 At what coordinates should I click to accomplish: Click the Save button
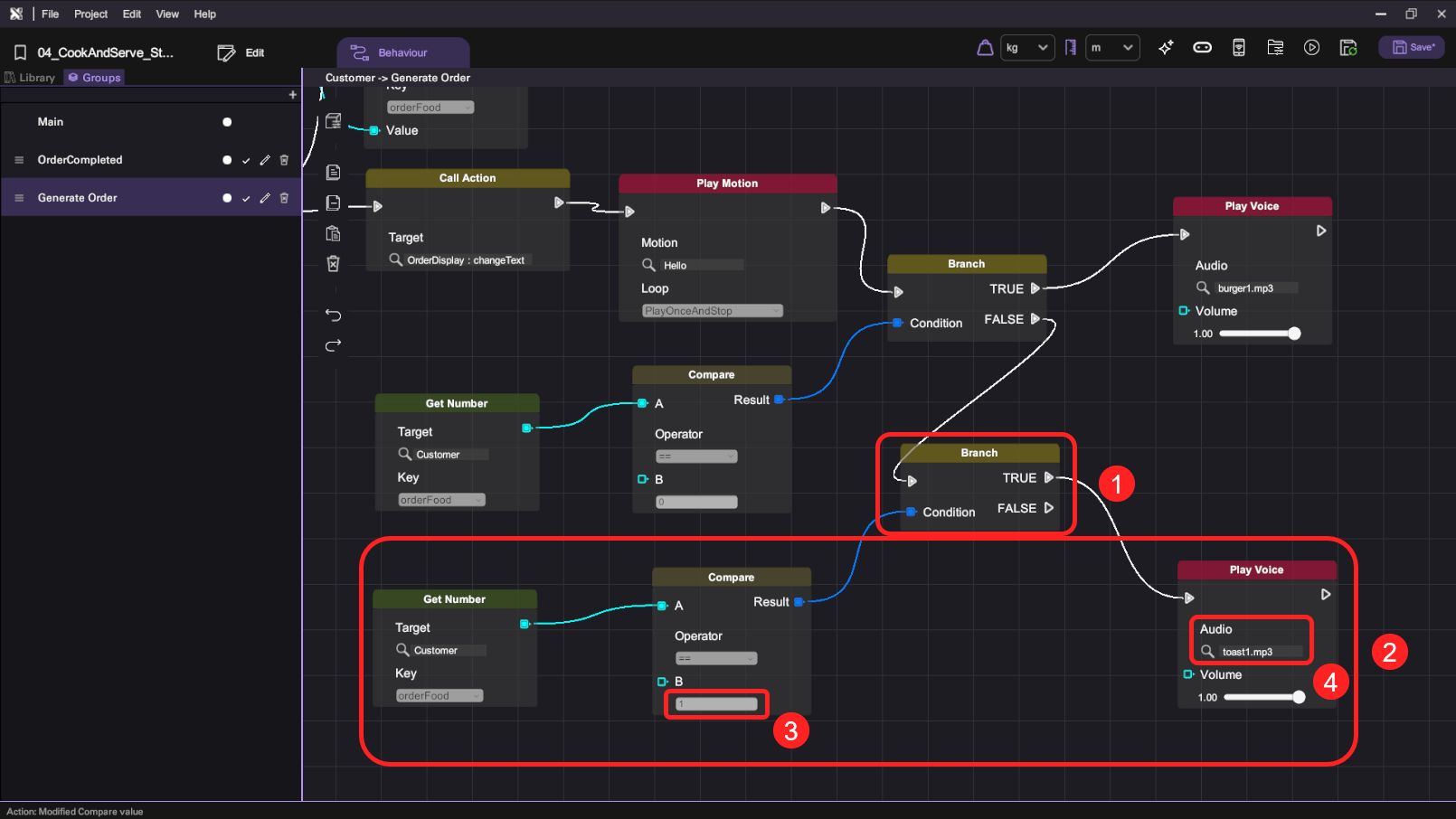click(1411, 48)
